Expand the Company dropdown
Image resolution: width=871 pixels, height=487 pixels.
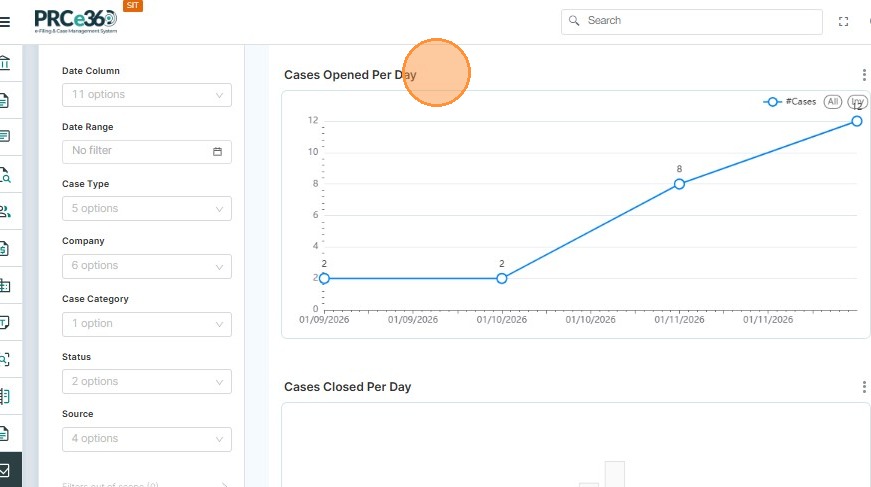pyautogui.click(x=147, y=266)
